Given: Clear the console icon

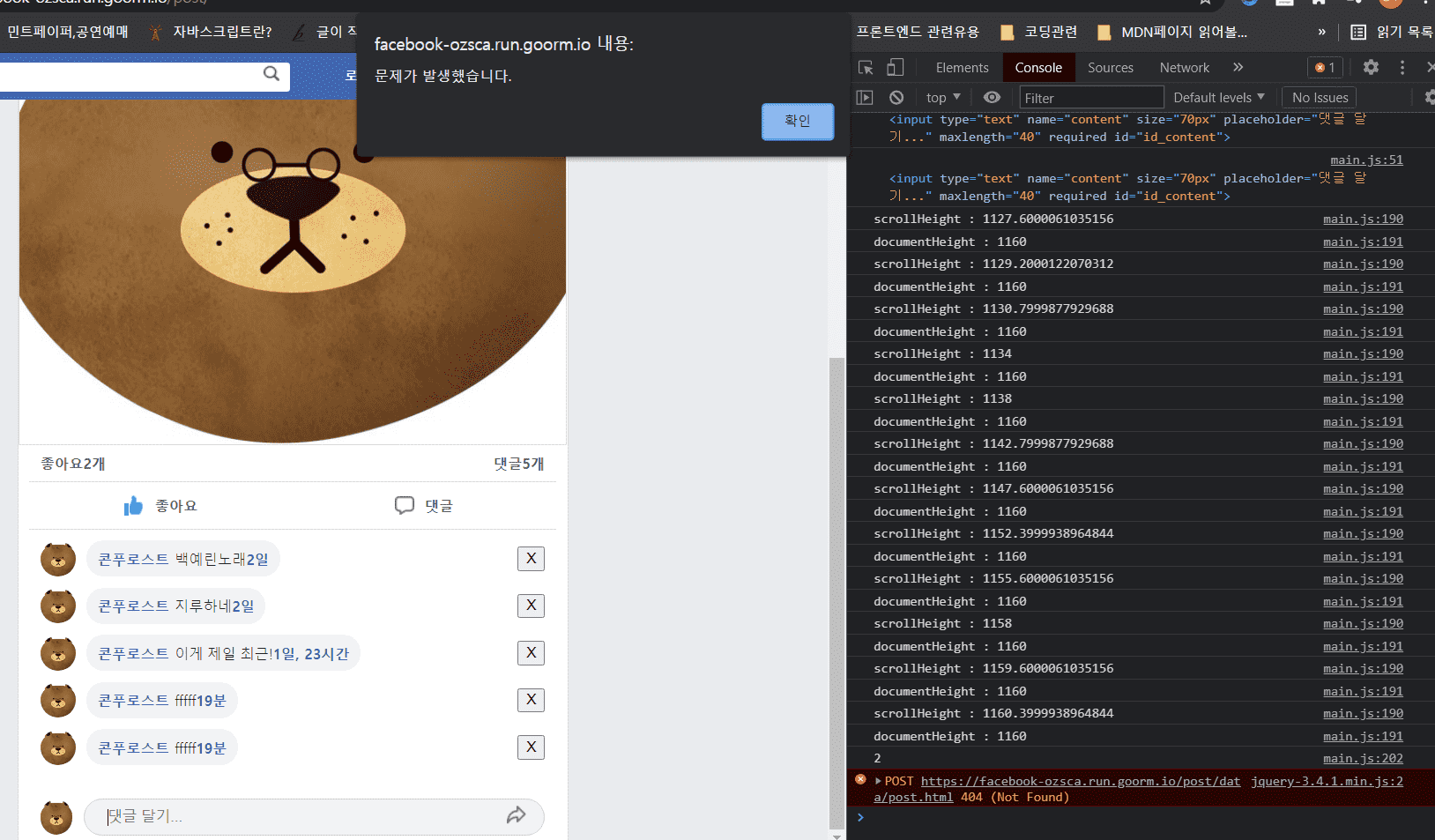Looking at the screenshot, I should (x=896, y=98).
